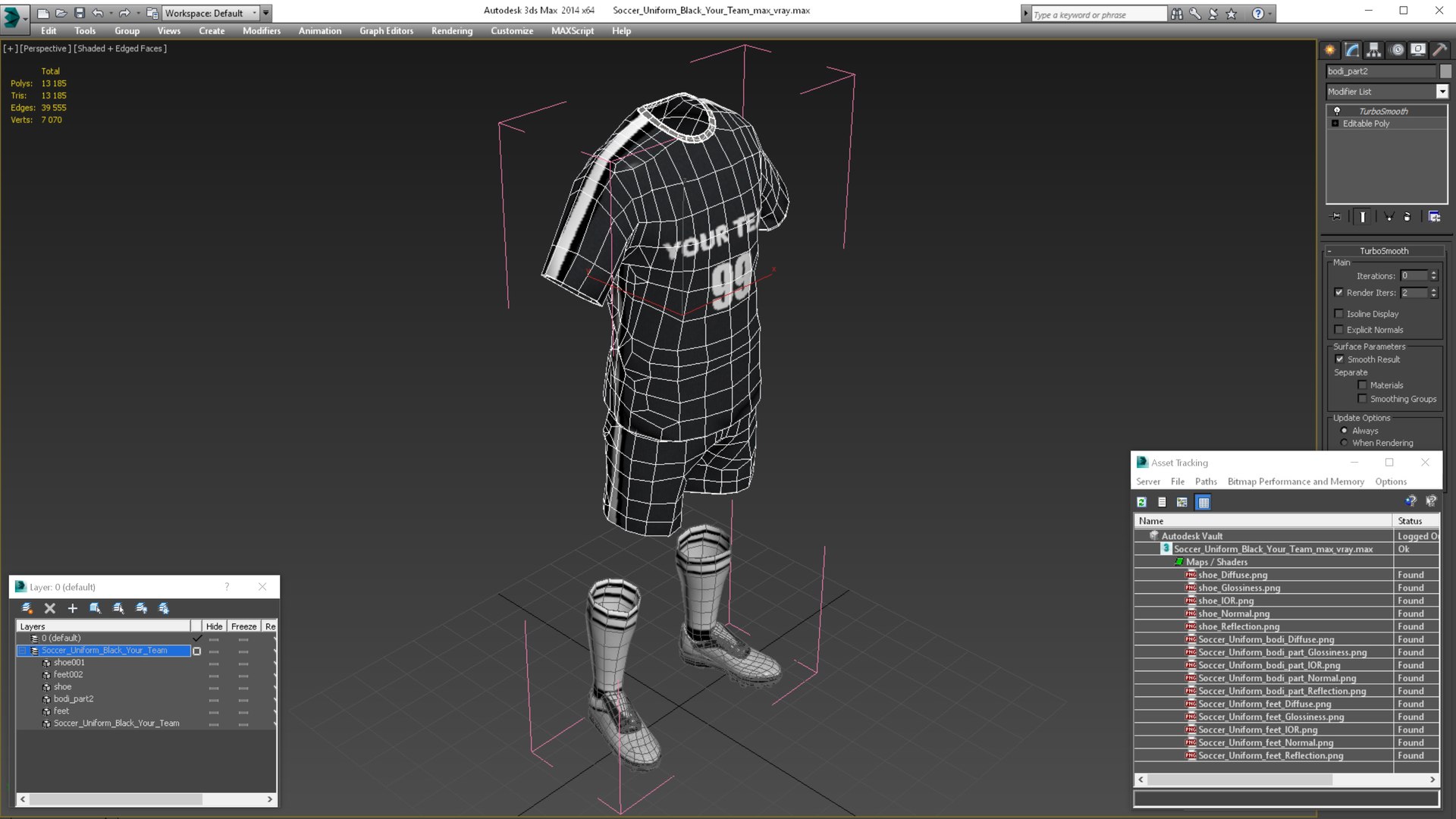Open Configure Modifier Sets icon
Image resolution: width=1456 pixels, height=819 pixels.
tap(1434, 217)
